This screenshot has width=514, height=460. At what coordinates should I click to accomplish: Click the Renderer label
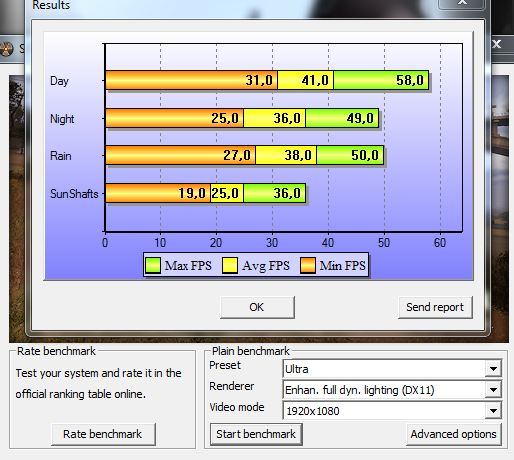click(x=232, y=386)
